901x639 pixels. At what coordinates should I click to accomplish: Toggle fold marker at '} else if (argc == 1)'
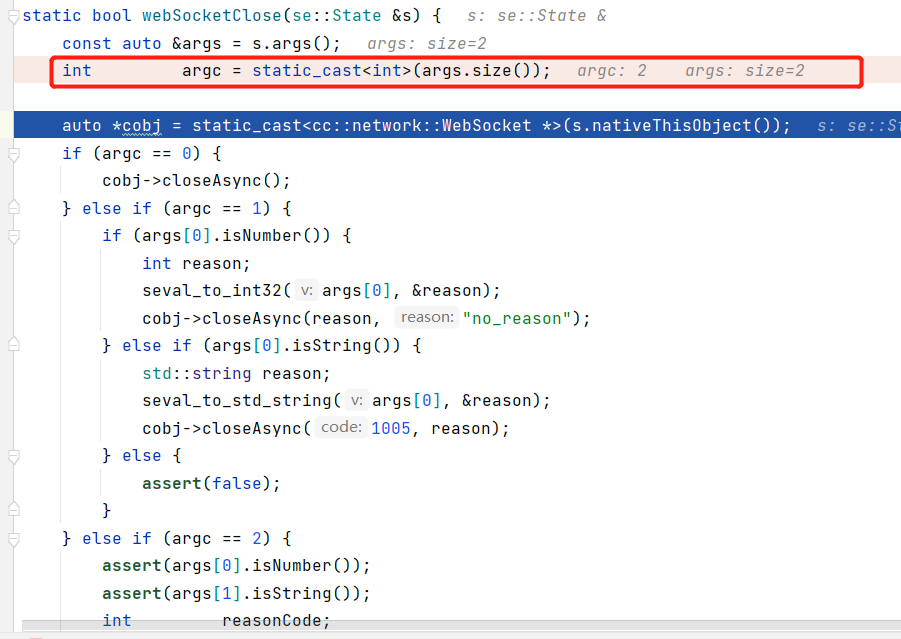tap(14, 207)
